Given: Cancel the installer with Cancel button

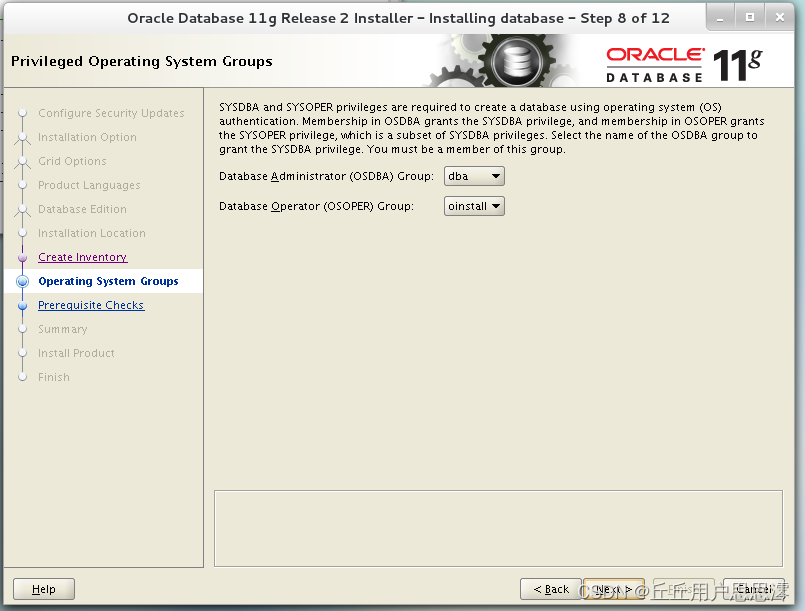Looking at the screenshot, I should (x=754, y=589).
